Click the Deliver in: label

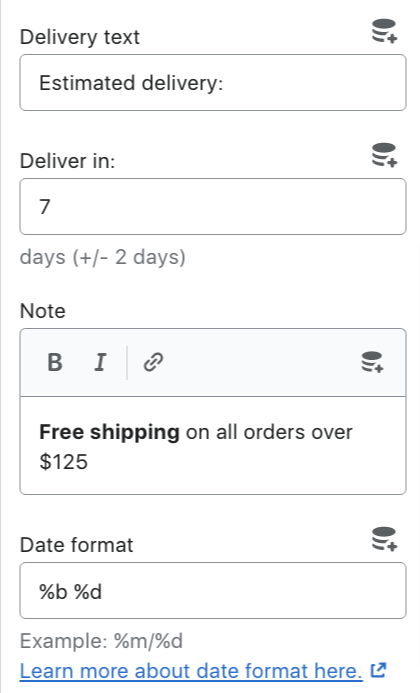(67, 161)
